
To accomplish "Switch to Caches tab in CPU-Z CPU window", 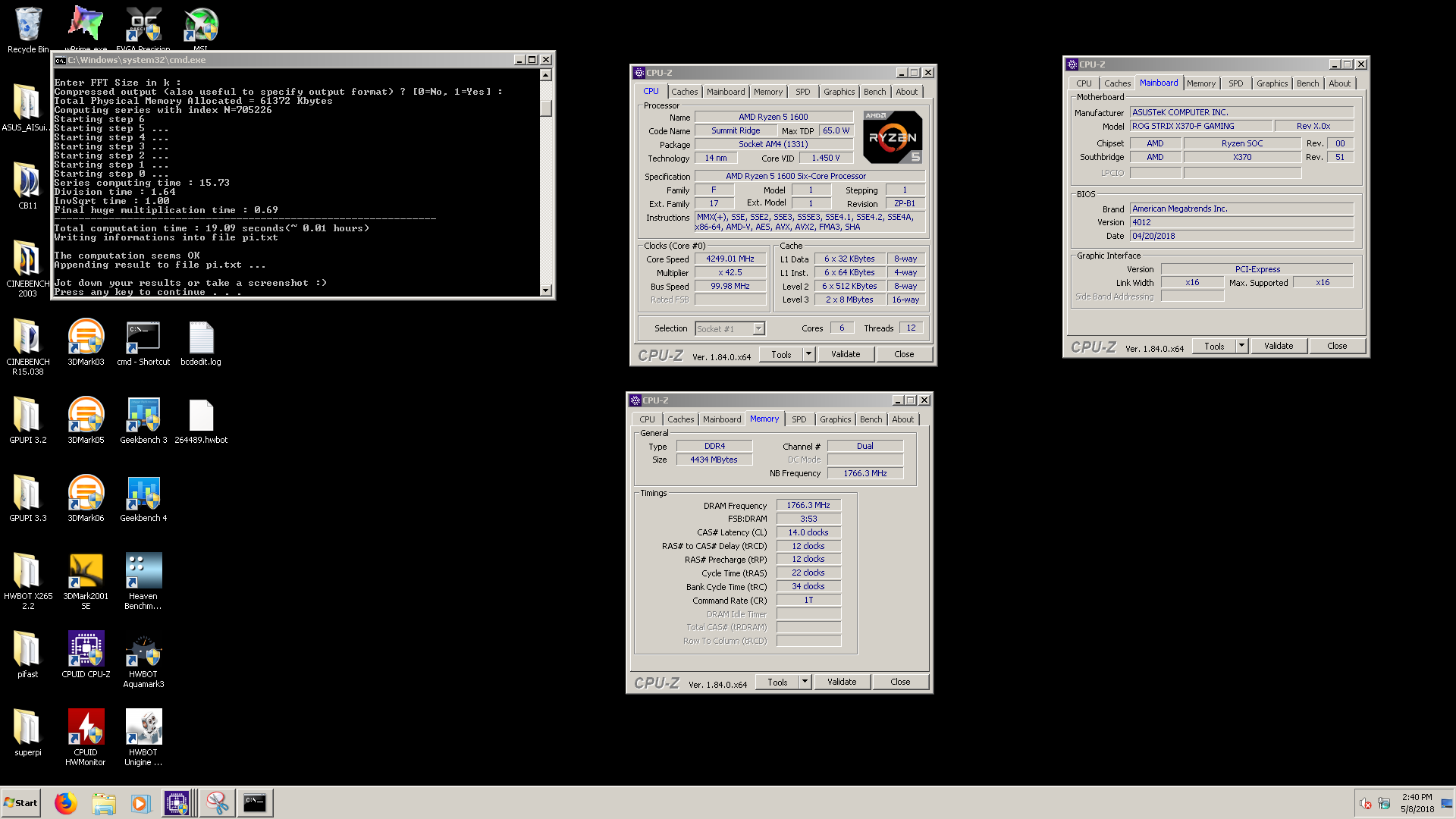I will [684, 92].
